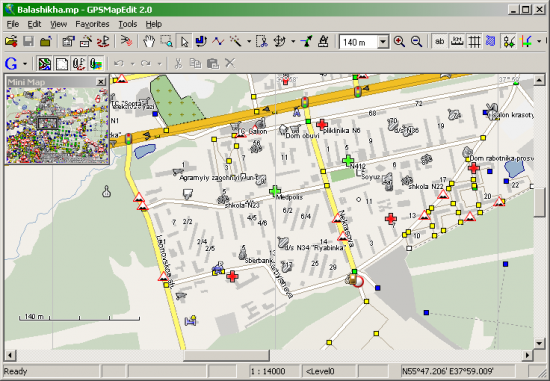The height and width of the screenshot is (381, 550).
Task: Close the Mini Map panel
Action: tap(101, 82)
